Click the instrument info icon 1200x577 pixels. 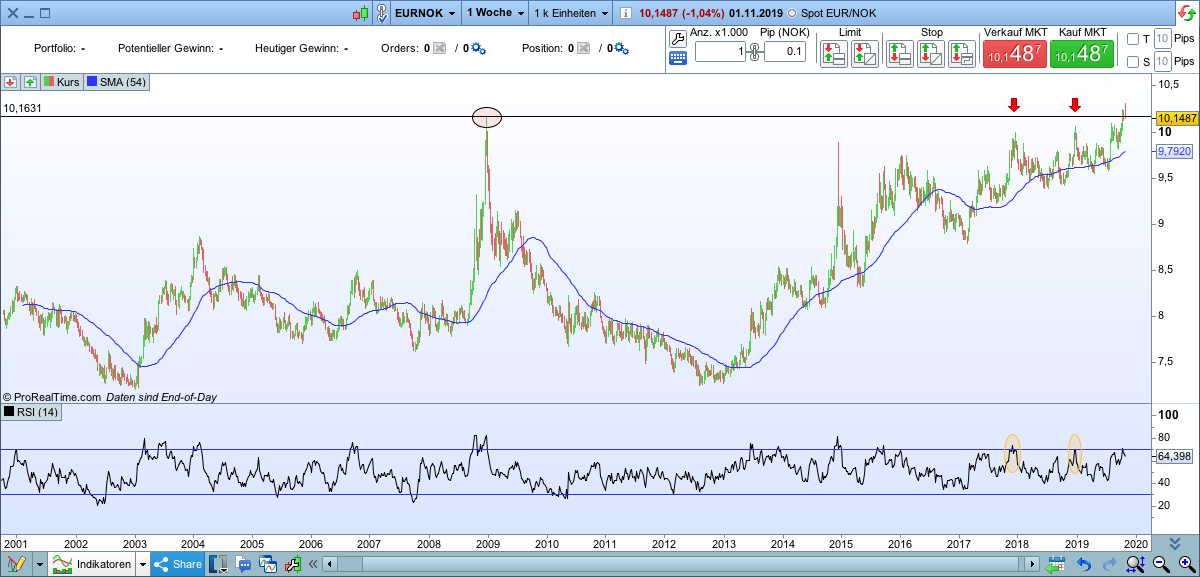coord(625,14)
